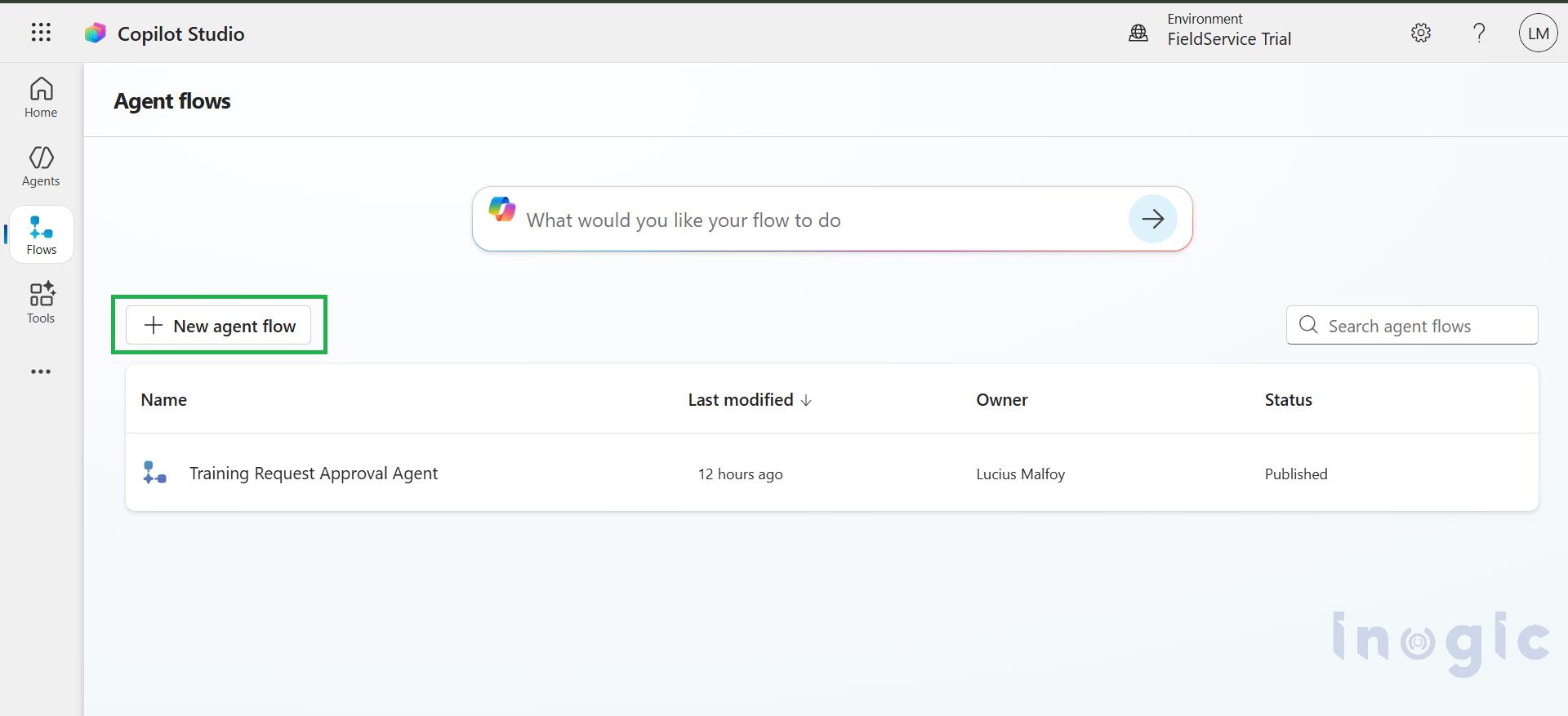The width and height of the screenshot is (1568, 716).
Task: Sort the table by Owner column
Action: 1002,399
